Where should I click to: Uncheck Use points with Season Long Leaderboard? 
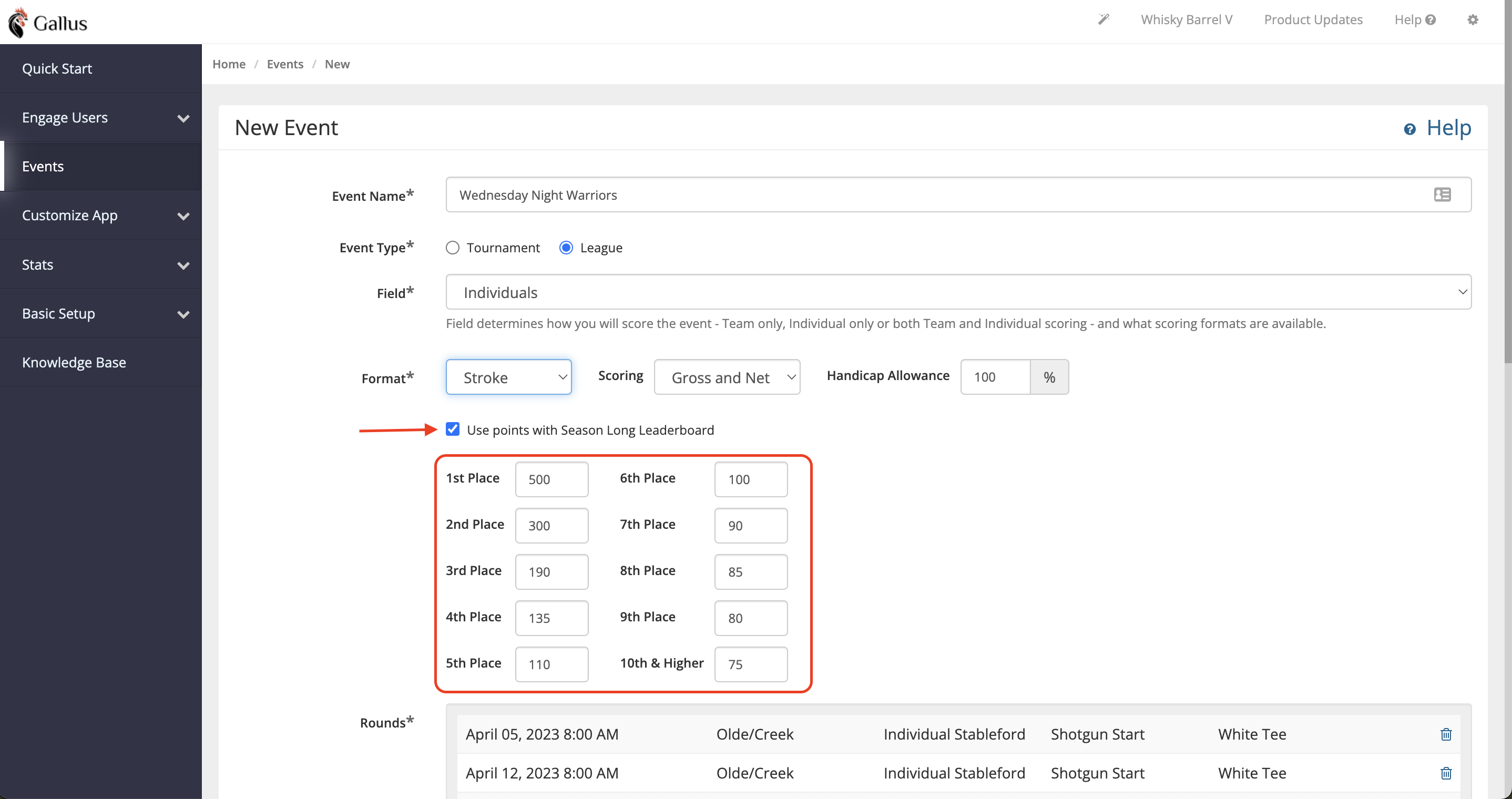[x=452, y=429]
